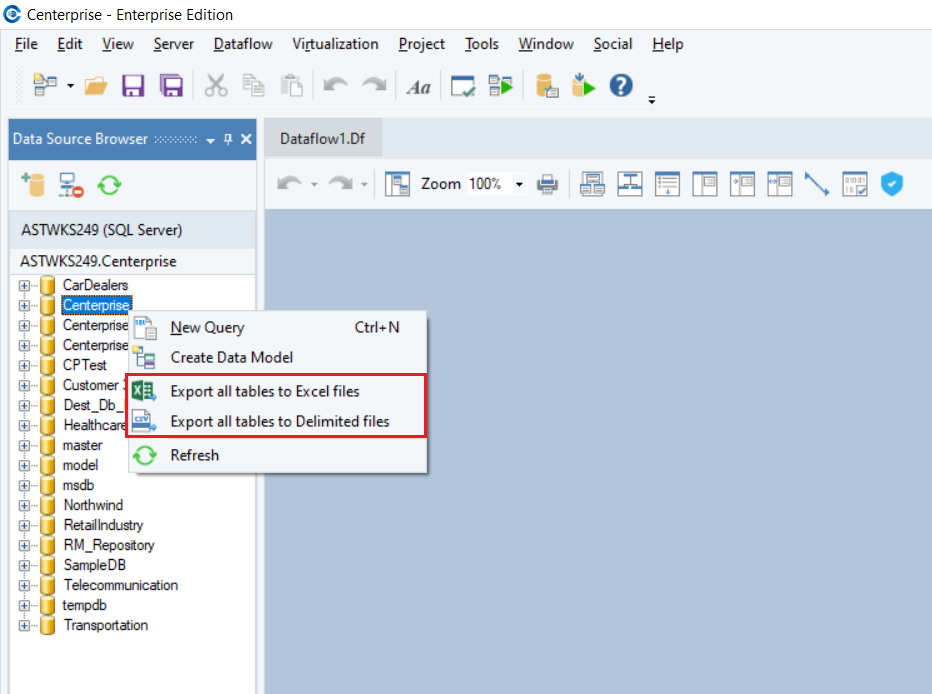Switch to the Dataflow1.Df tab
This screenshot has width=932, height=694.
pyautogui.click(x=322, y=139)
